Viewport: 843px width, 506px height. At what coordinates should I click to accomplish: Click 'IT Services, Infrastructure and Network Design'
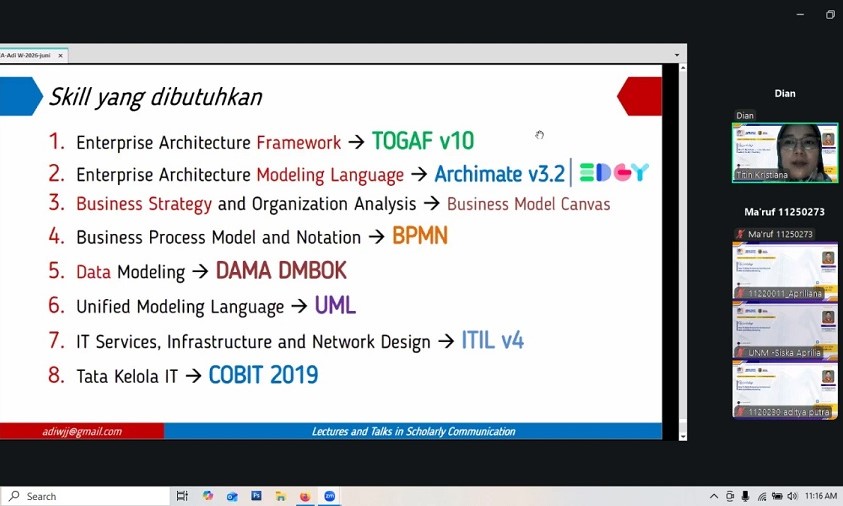[253, 342]
